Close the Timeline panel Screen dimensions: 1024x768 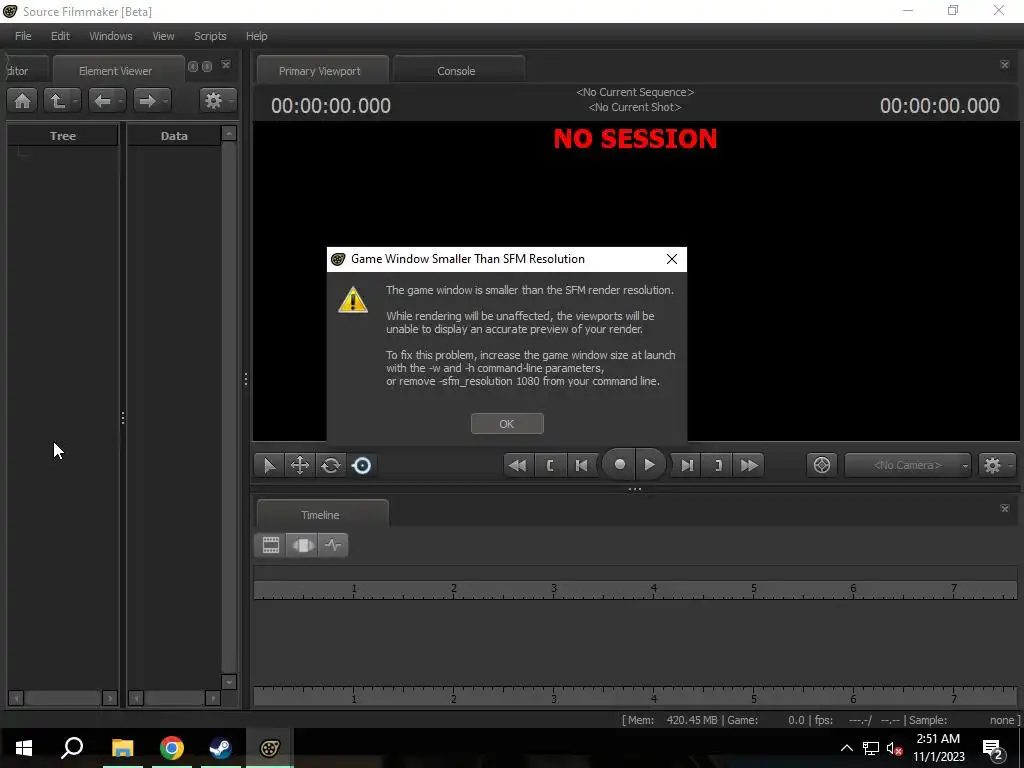tap(1004, 508)
